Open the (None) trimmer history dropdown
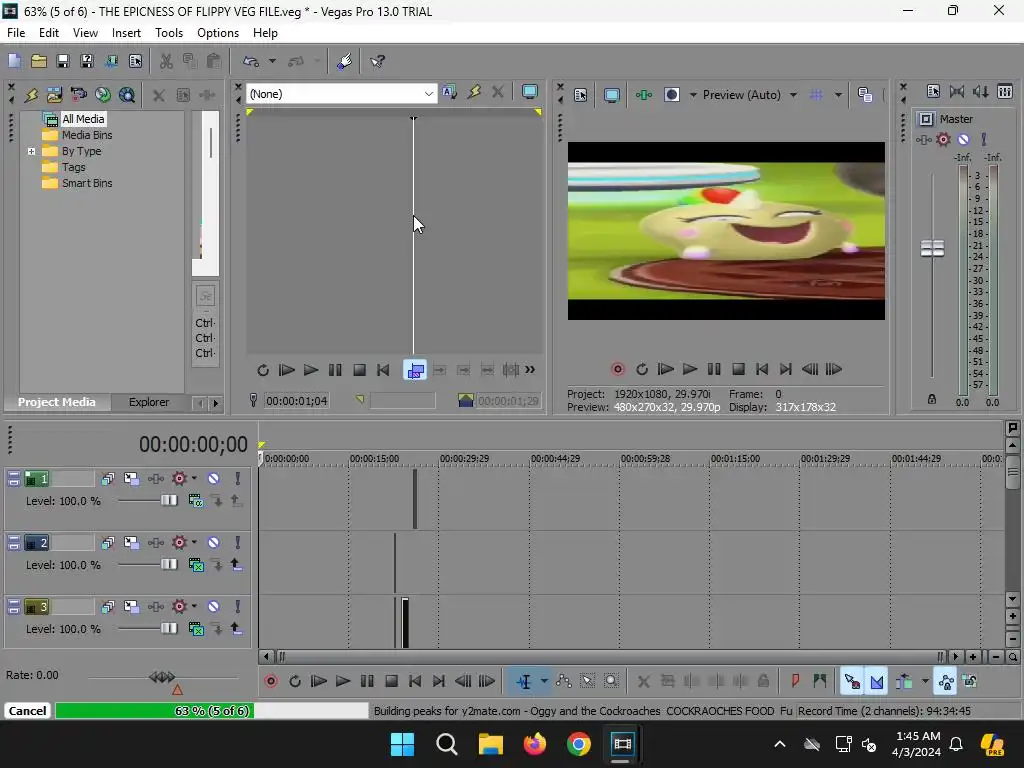The height and width of the screenshot is (768, 1024). click(428, 94)
